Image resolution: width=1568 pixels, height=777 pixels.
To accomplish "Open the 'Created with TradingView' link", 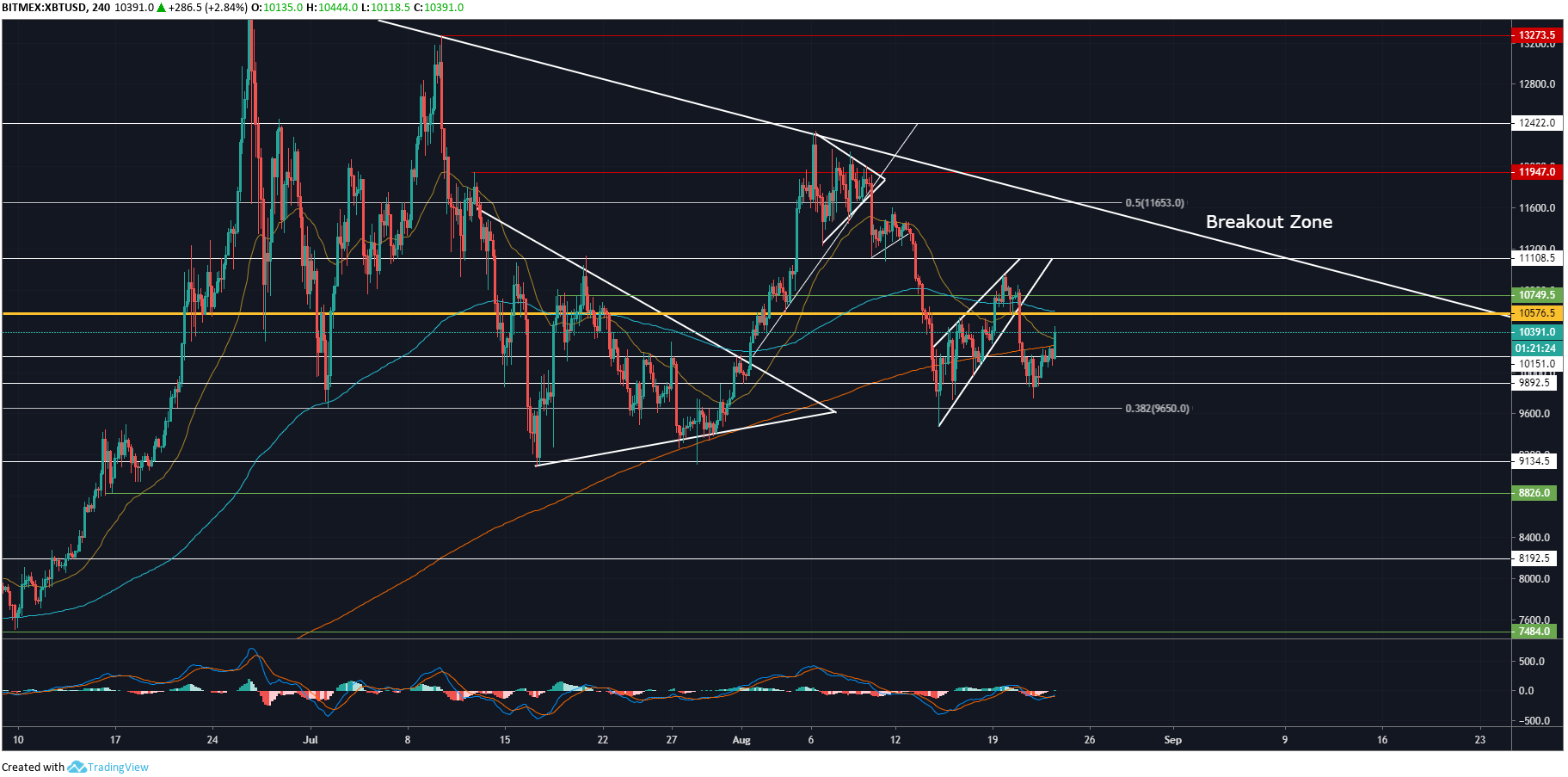I will tap(75, 767).
